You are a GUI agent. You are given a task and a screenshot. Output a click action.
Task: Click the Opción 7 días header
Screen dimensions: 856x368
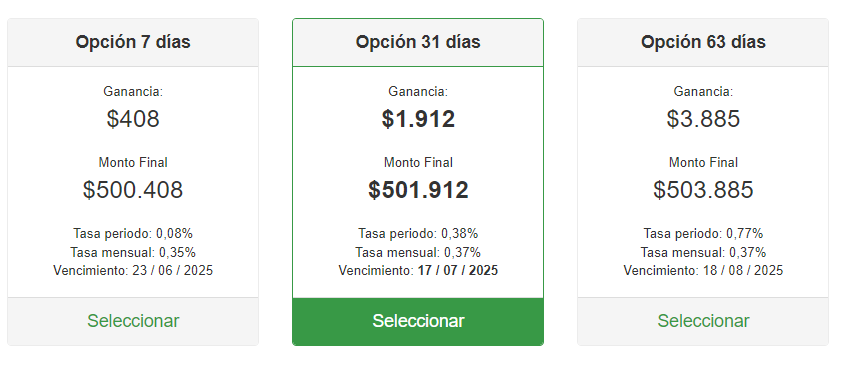click(x=133, y=42)
